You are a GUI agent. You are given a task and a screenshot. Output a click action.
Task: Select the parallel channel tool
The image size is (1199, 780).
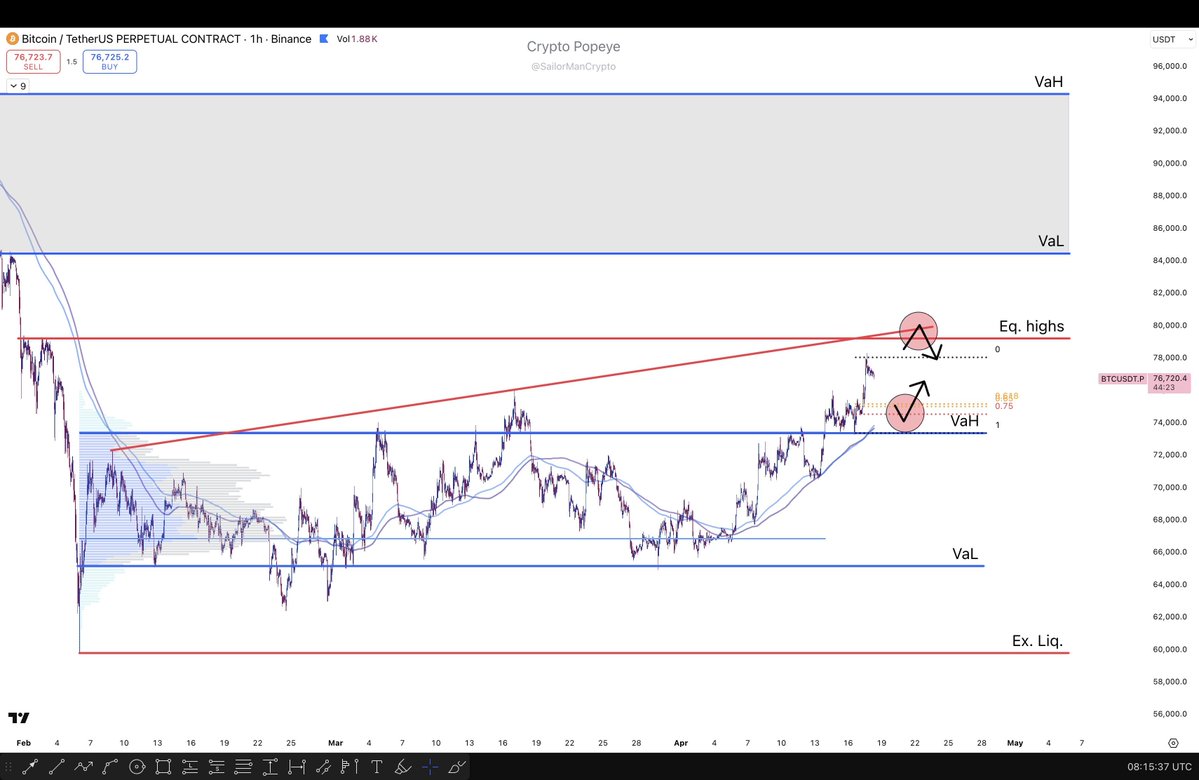pyautogui.click(x=323, y=766)
